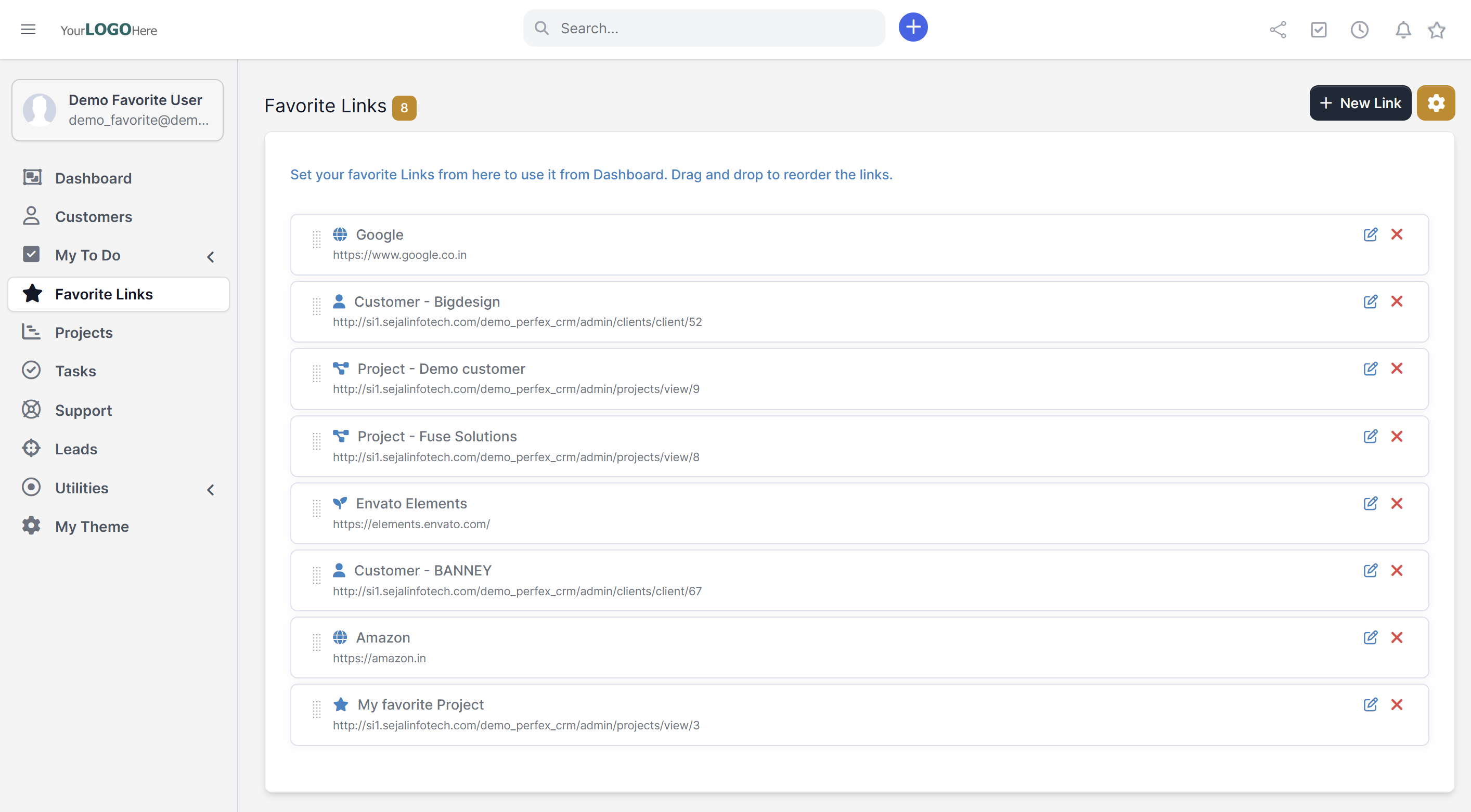Expand the Utilities submenu arrow

pyautogui.click(x=210, y=490)
